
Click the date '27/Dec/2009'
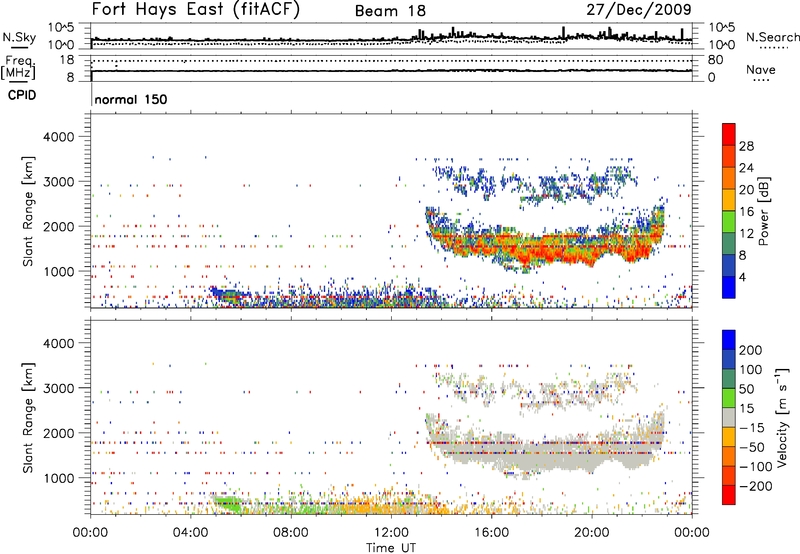[x=639, y=9]
